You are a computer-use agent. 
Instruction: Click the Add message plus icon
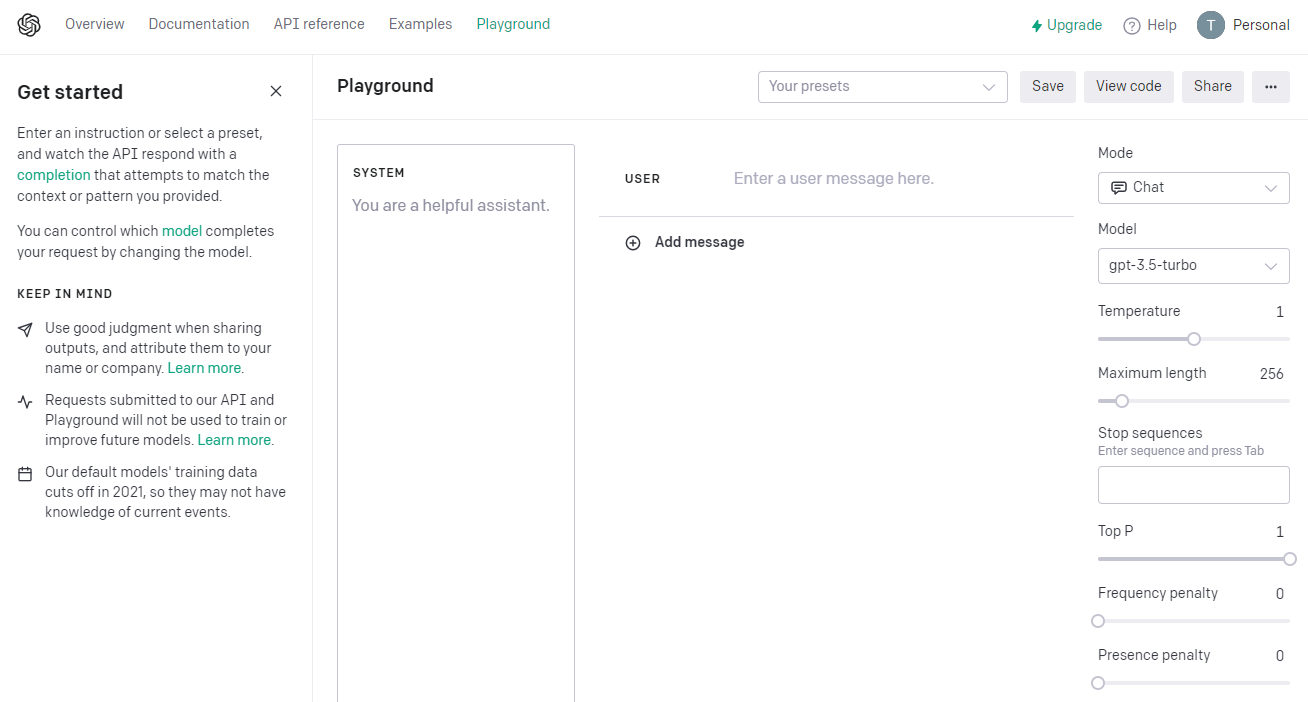(633, 242)
